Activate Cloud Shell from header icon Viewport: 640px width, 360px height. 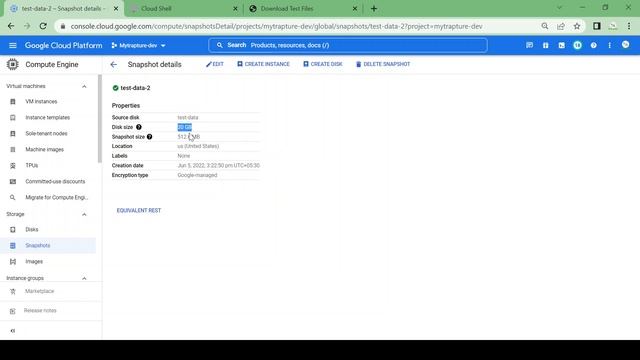pyautogui.click(x=562, y=45)
